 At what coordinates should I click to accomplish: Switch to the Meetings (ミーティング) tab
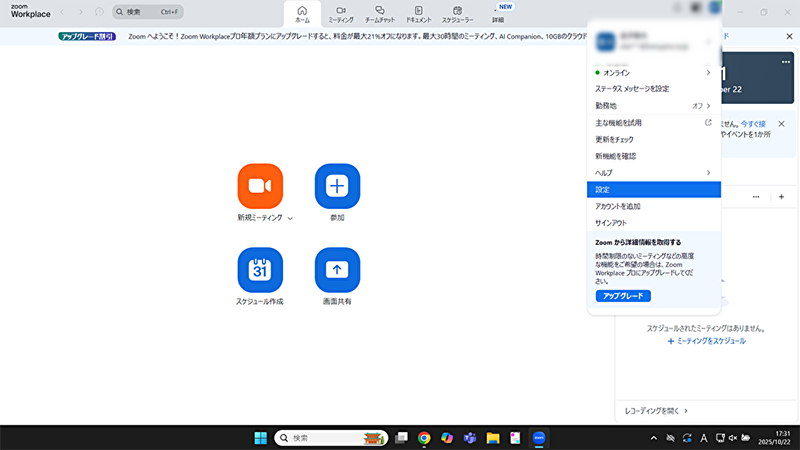click(x=341, y=13)
